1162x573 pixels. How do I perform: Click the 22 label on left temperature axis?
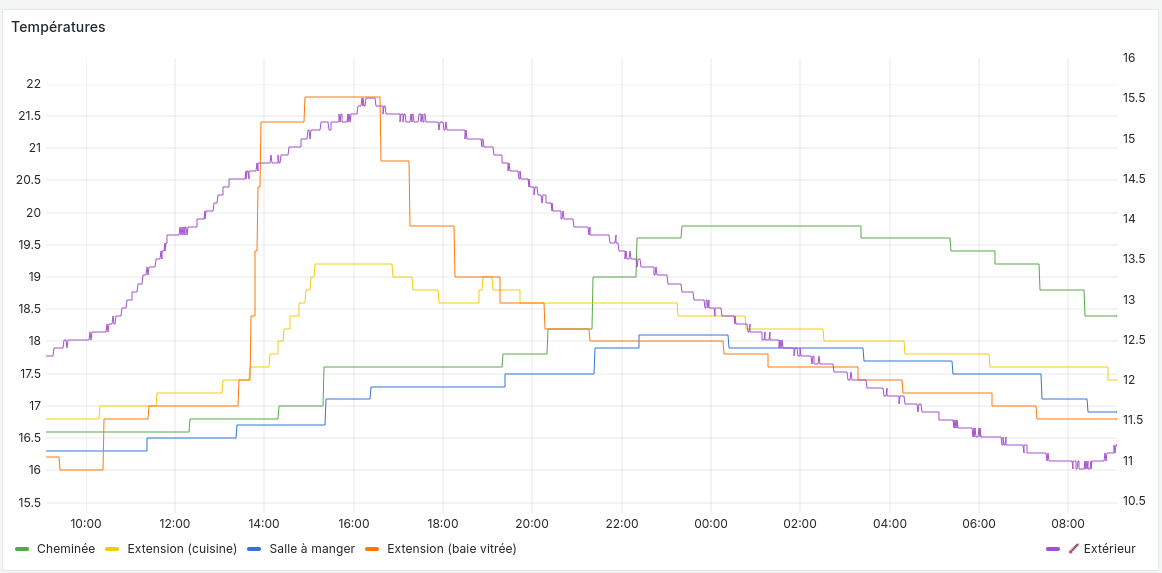pyautogui.click(x=34, y=84)
